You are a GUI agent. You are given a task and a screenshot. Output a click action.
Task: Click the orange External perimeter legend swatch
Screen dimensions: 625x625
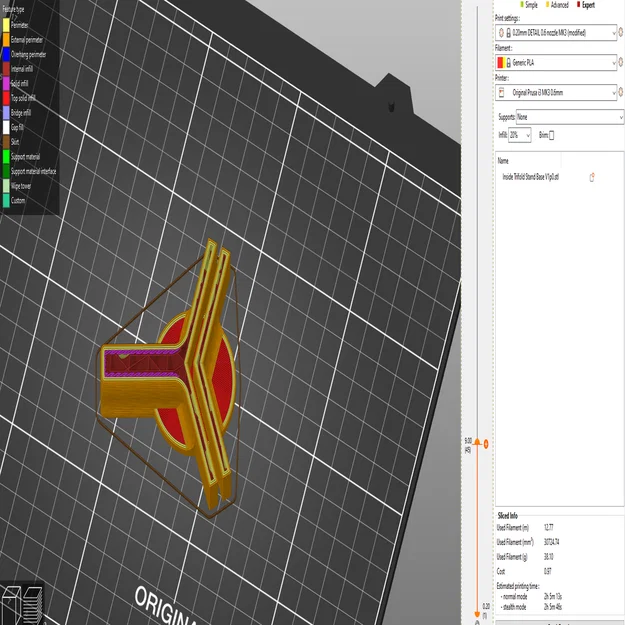[x=6, y=39]
